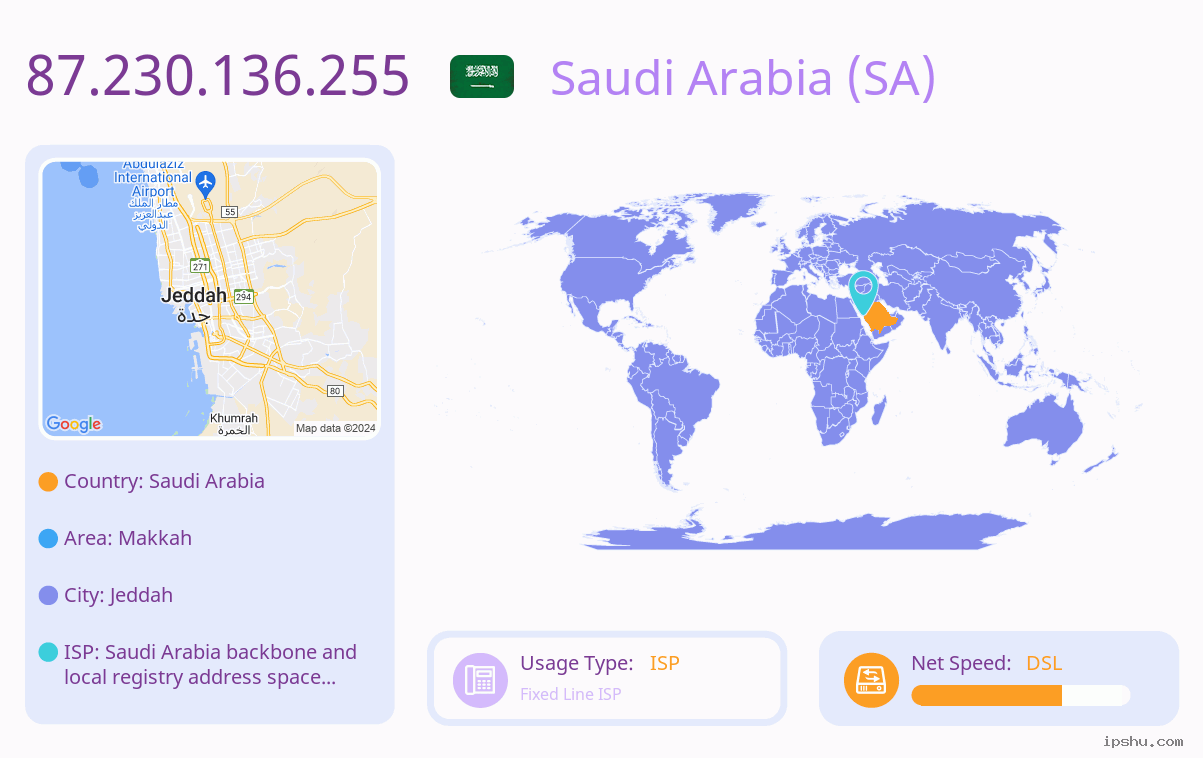1203x758 pixels.
Task: Click the telephone Usage Type icon
Action: point(480,680)
